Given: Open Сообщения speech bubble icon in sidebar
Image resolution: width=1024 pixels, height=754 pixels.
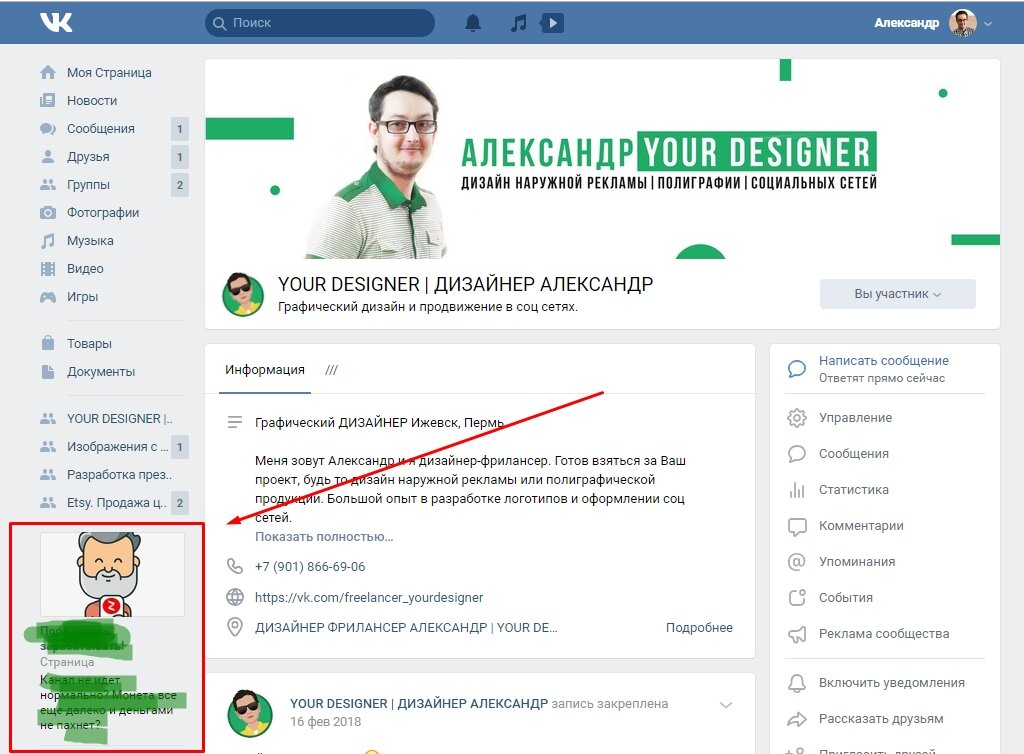Looking at the screenshot, I should pos(48,129).
